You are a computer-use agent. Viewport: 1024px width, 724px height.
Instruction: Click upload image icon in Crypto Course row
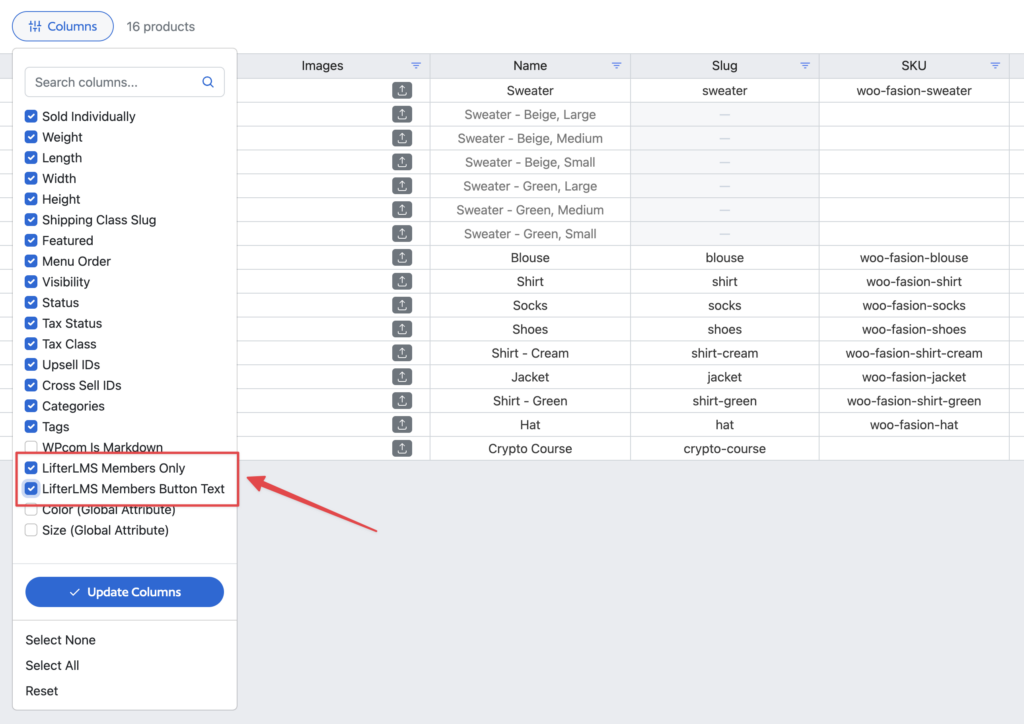[x=402, y=449]
